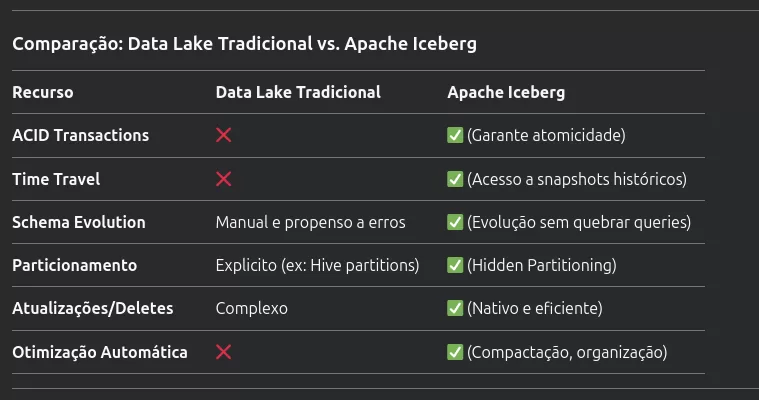Click the green checkmark before 'Acesso a snapshots históricos'
759x400 pixels.
click(x=455, y=179)
